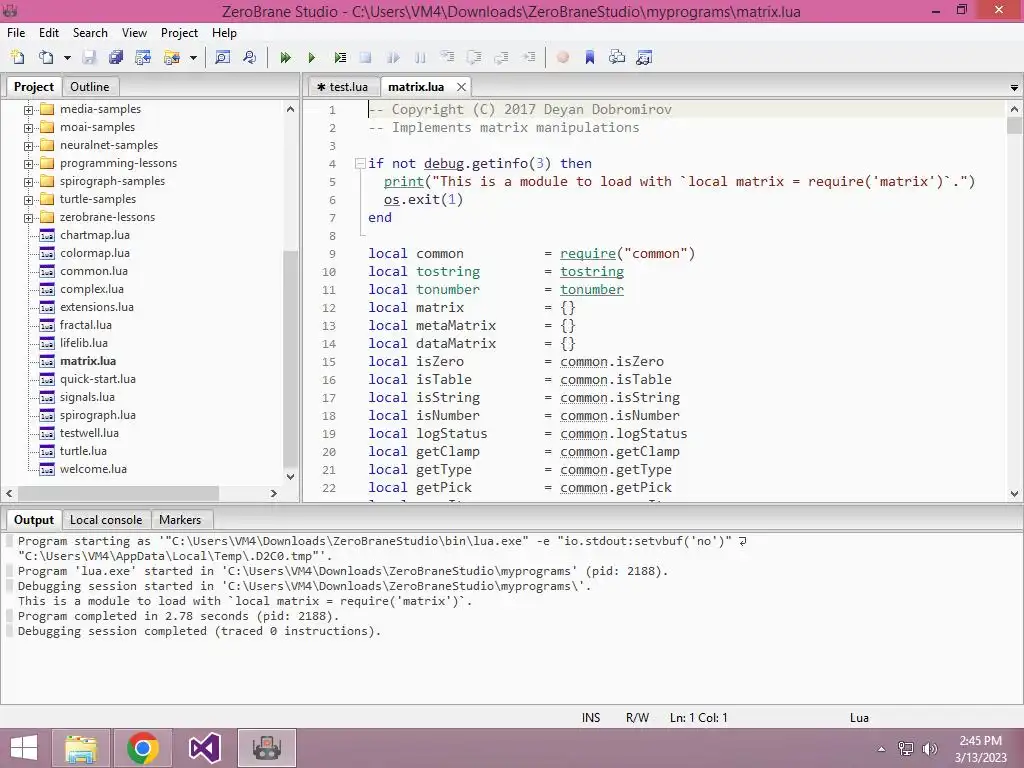Expand the spirograph-samples folder
Image resolution: width=1024 pixels, height=768 pixels.
pos(28,182)
